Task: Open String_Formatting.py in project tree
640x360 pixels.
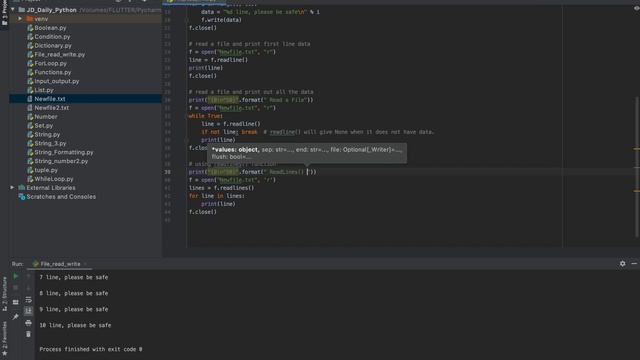Action: (x=64, y=152)
